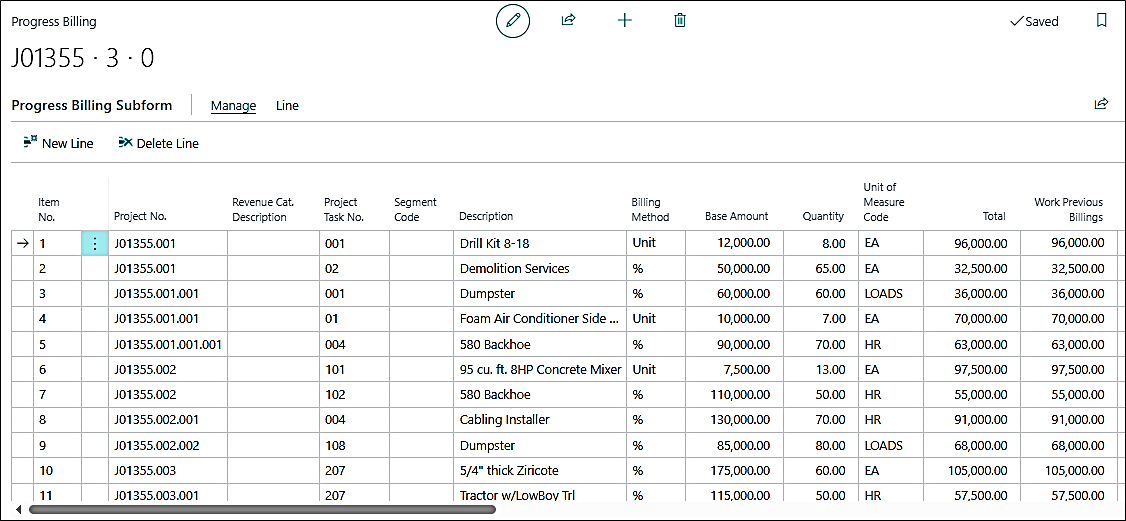The width and height of the screenshot is (1126, 521).
Task: Click the pencil edit icon
Action: tap(513, 20)
